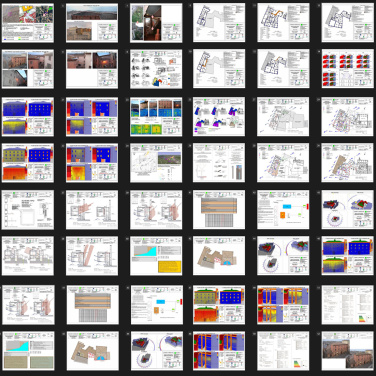This screenshot has width=376, height=376.
Task: Open the black-and-white detail drawings page
Action: 28,210
